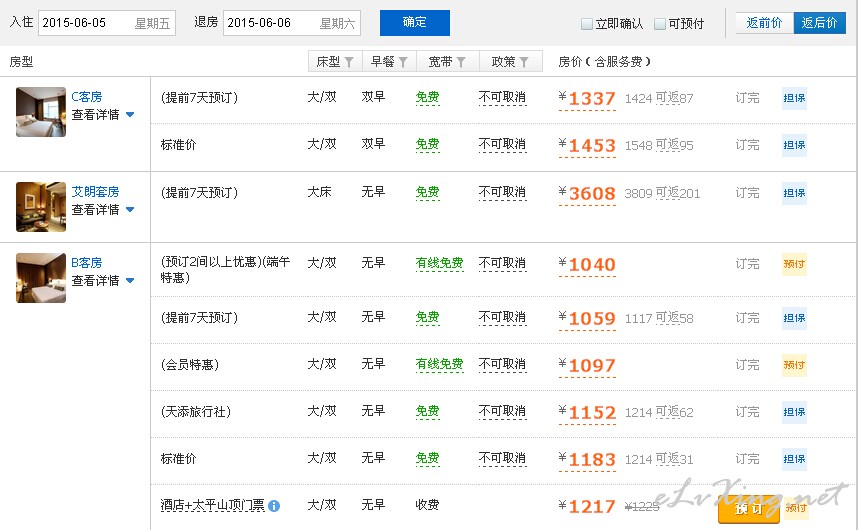Select the 返后价 price tab
The width and height of the screenshot is (859, 530).
pos(819,23)
